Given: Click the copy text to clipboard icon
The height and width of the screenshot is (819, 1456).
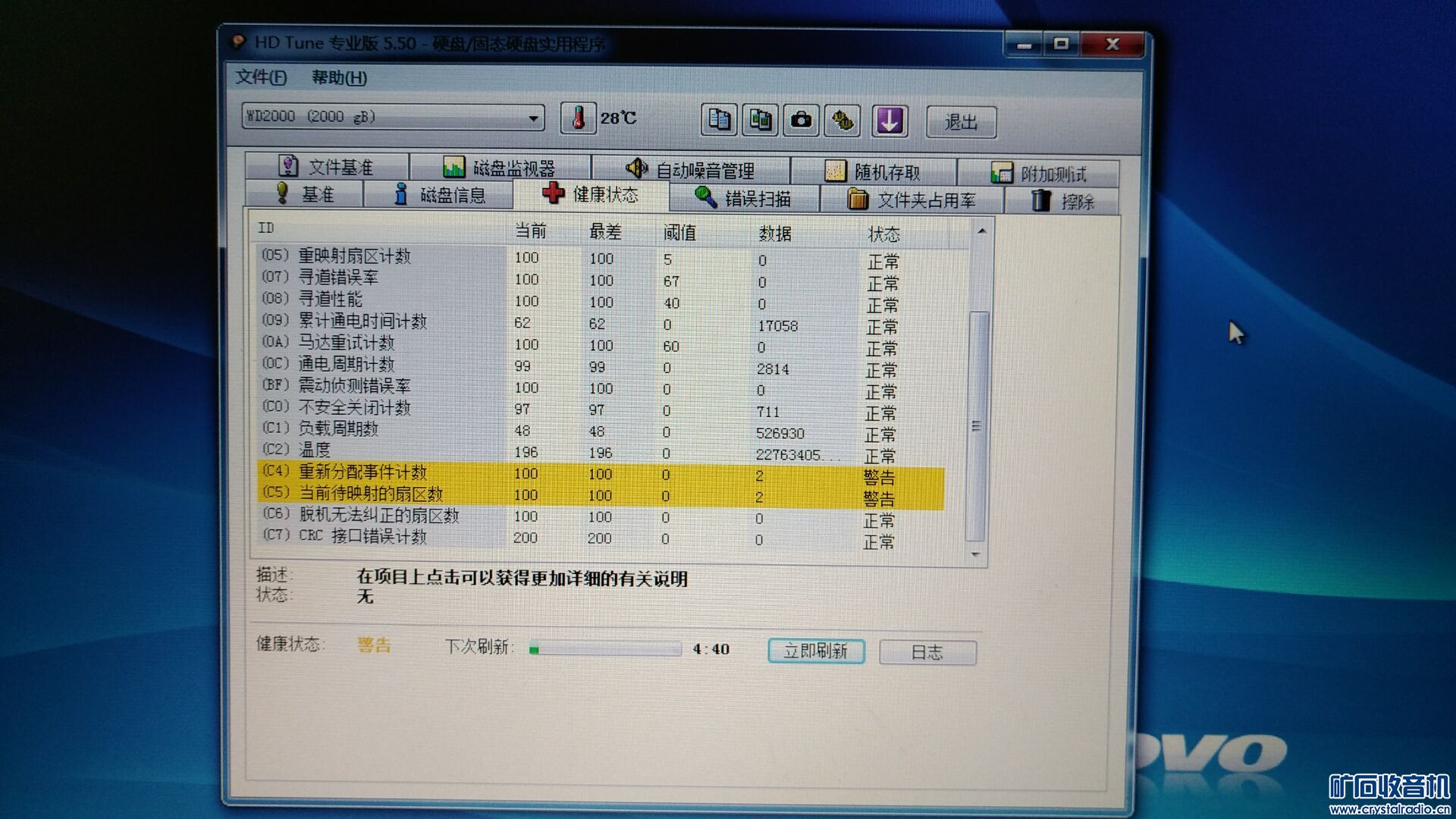Looking at the screenshot, I should (718, 120).
